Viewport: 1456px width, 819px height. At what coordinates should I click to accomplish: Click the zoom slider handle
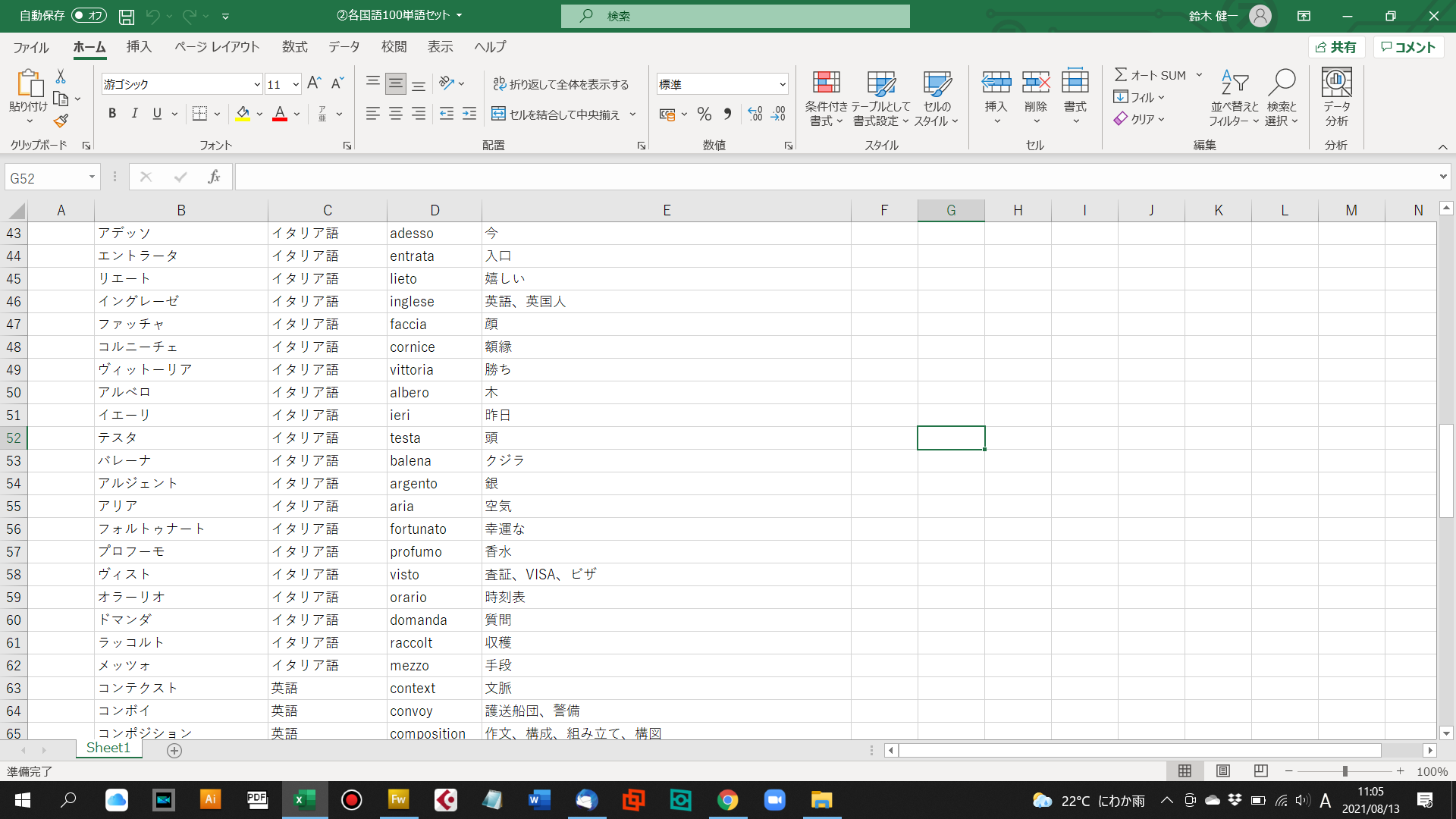[1345, 771]
